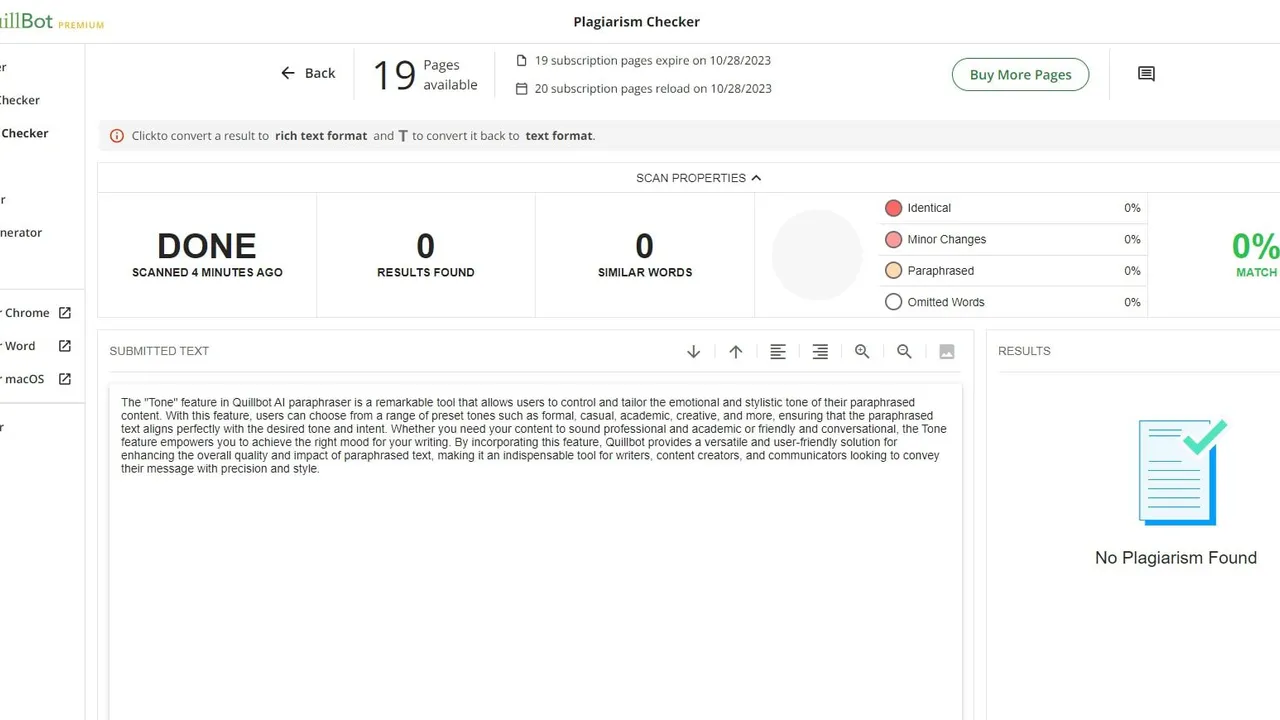Click the 19 Pages available counter
Image resolution: width=1280 pixels, height=720 pixels.
pos(425,75)
